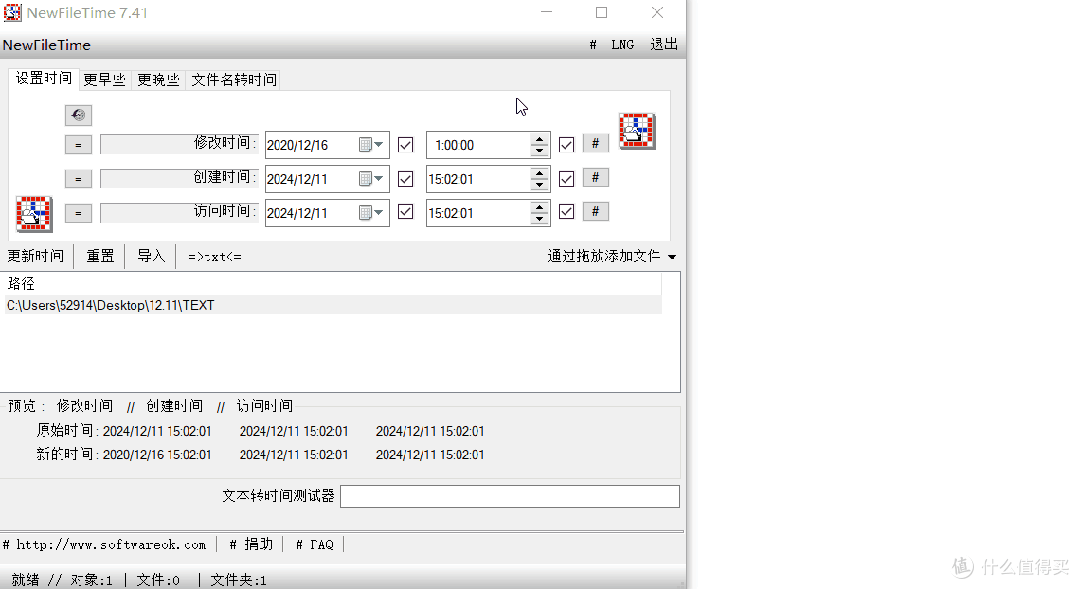Click the clock reset icon button

click(78, 115)
